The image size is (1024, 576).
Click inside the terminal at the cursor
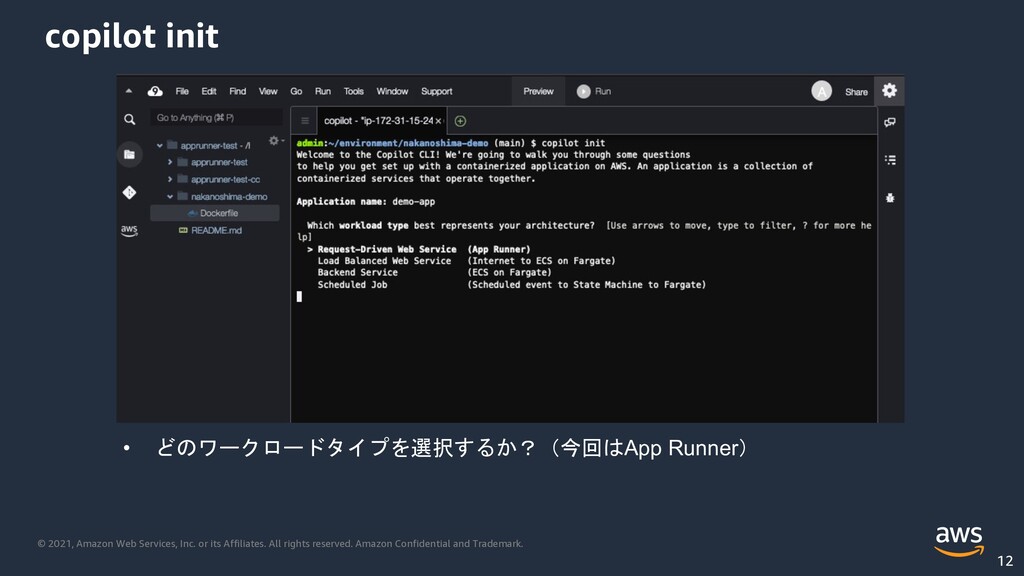pos(299,296)
